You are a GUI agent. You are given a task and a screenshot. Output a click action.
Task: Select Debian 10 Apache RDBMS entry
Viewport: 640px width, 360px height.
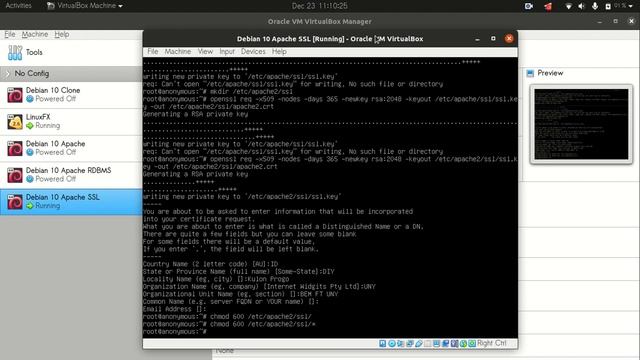71,175
